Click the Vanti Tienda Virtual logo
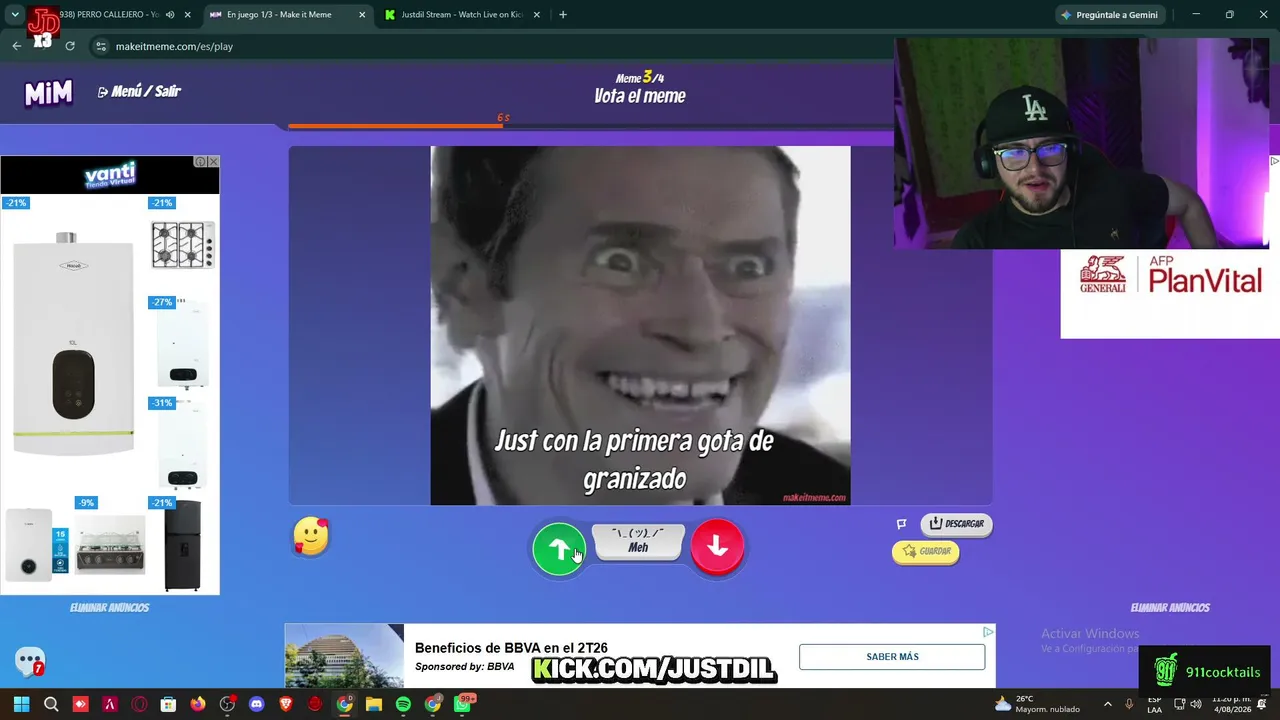 pyautogui.click(x=110, y=175)
